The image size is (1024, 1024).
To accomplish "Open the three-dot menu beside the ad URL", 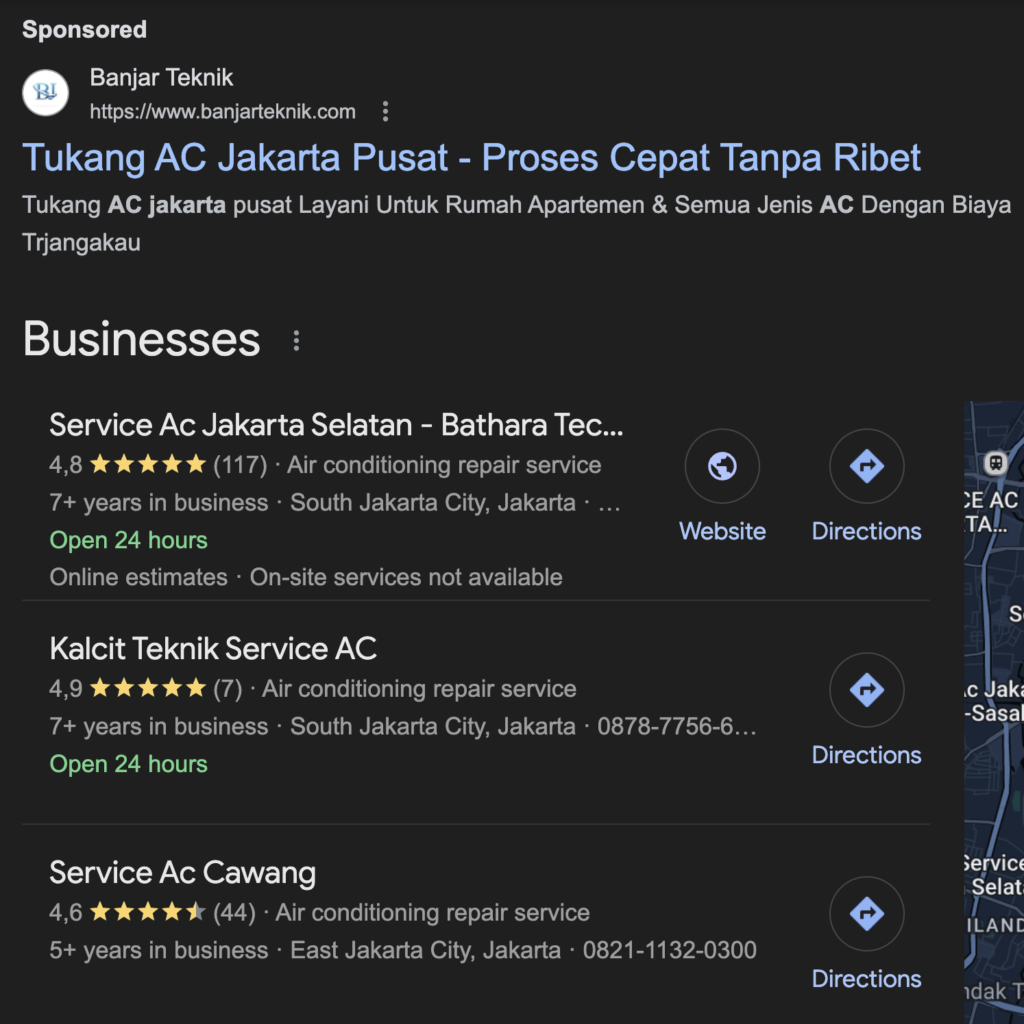I will point(385,112).
